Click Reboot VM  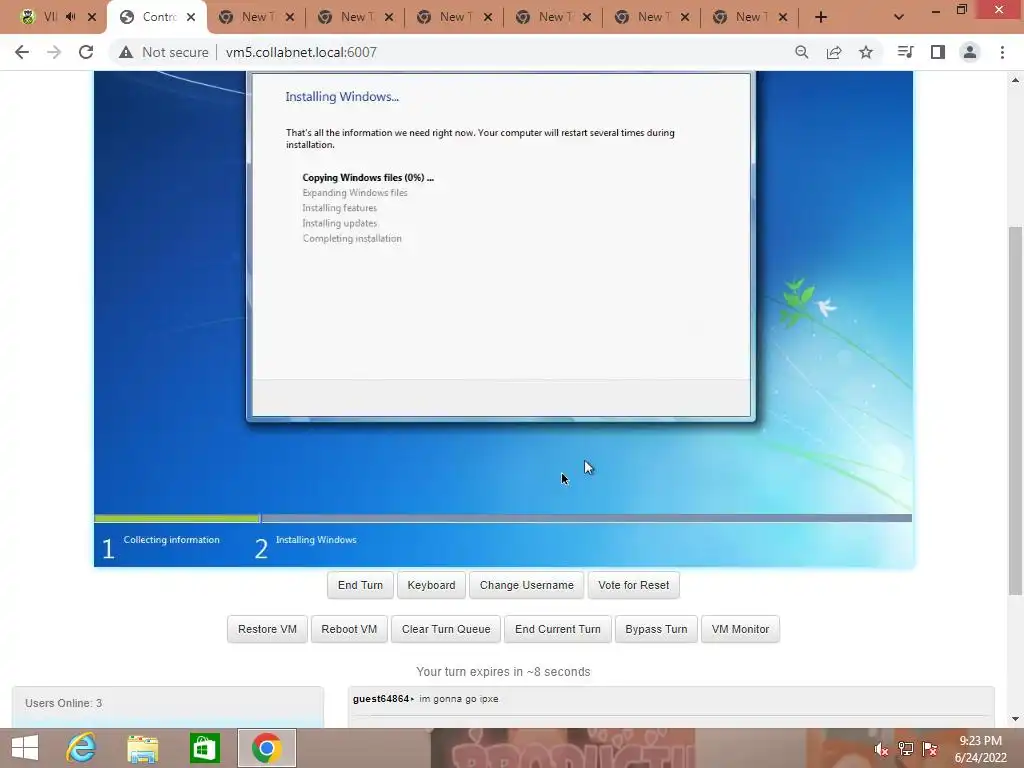pos(349,629)
